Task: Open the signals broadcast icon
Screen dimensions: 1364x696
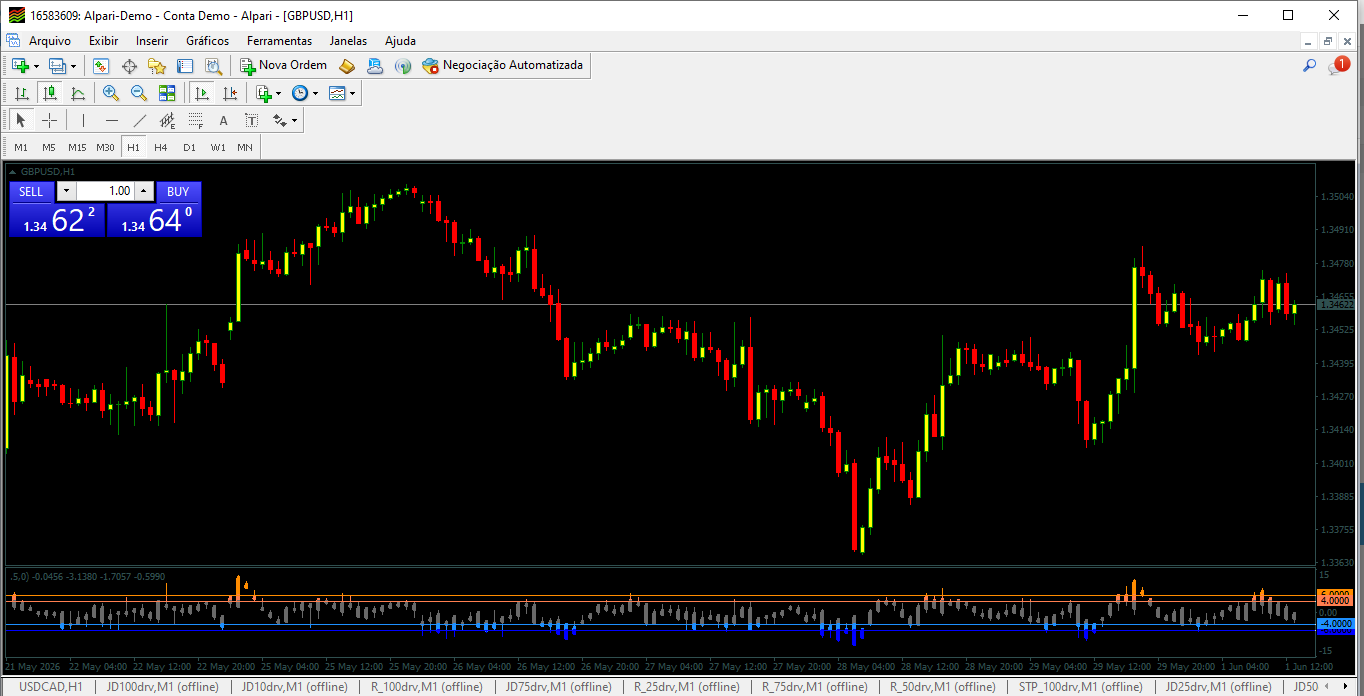Action: point(403,66)
